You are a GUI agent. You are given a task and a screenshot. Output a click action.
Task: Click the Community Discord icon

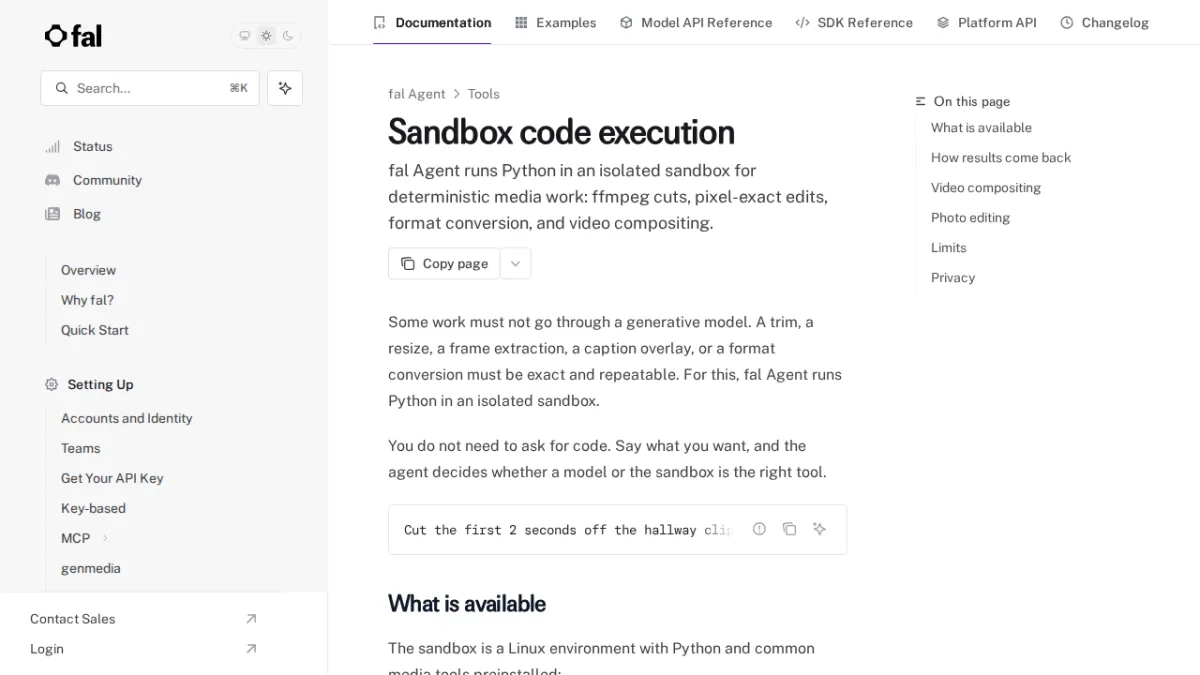click(x=52, y=180)
